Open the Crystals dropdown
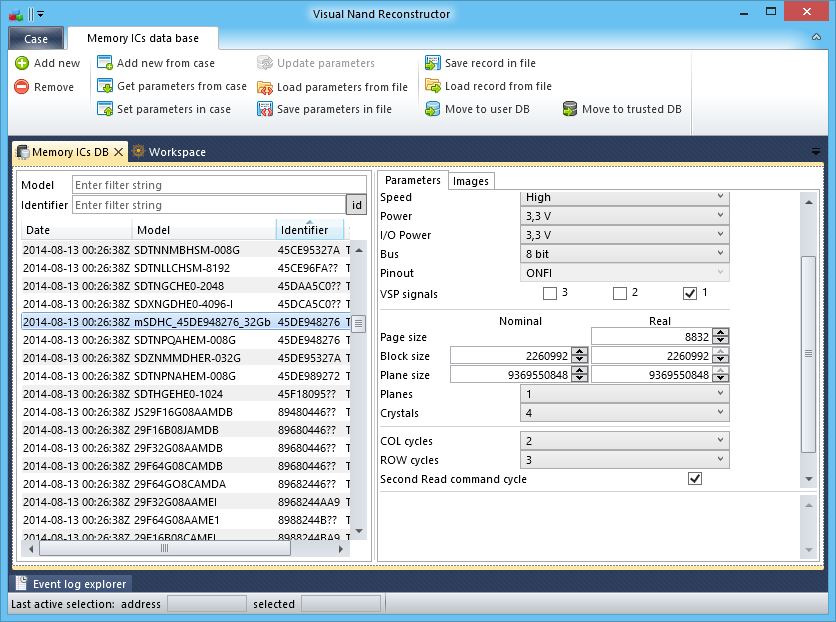 click(x=722, y=412)
